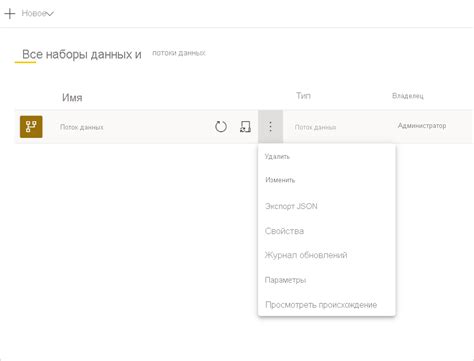Image resolution: width=474 pixels, height=361 pixels.
Task: Choose Удалить from the context menu
Action: (277, 156)
